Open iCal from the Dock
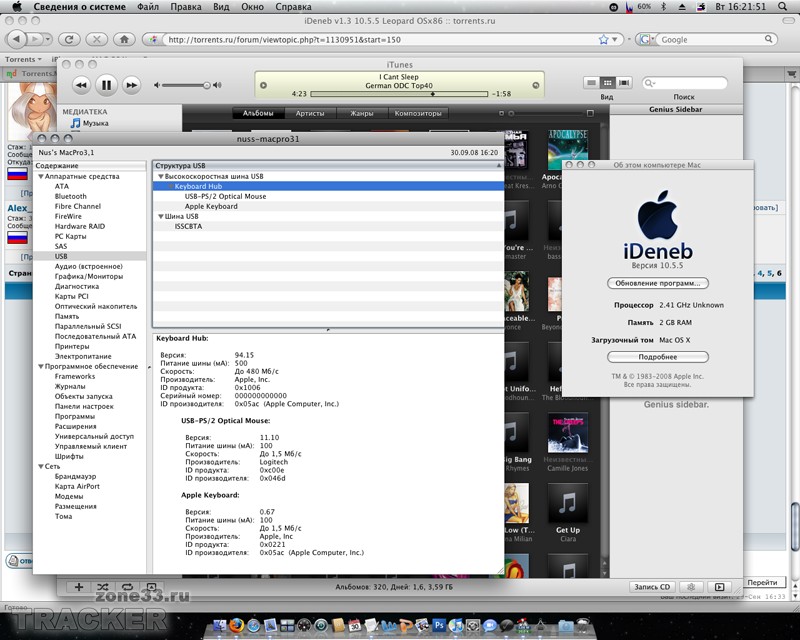The width and height of the screenshot is (800, 640). [355, 625]
